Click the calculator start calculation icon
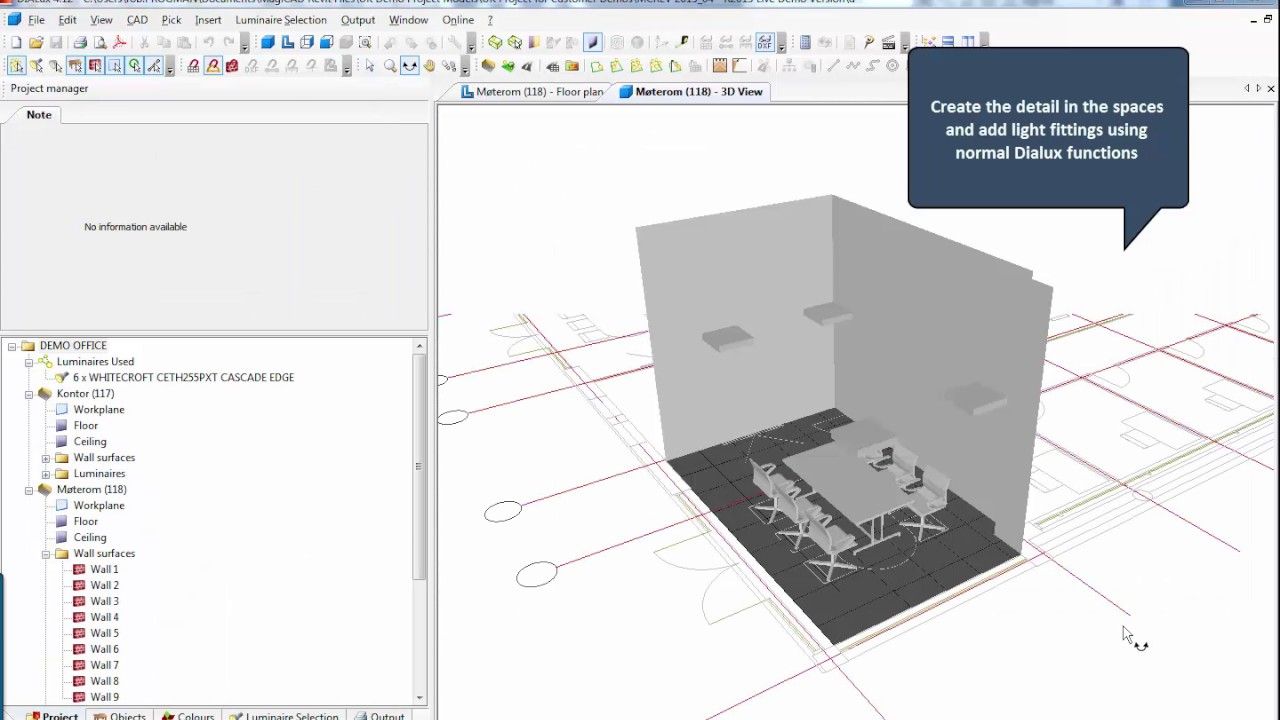 pos(805,42)
